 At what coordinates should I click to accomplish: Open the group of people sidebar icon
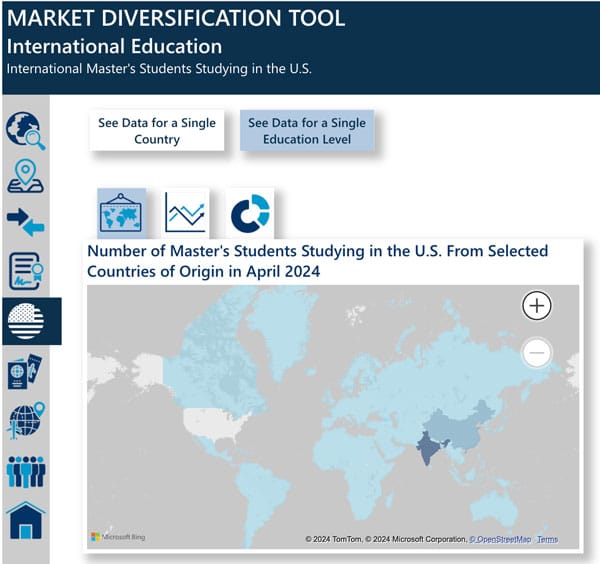point(26,472)
